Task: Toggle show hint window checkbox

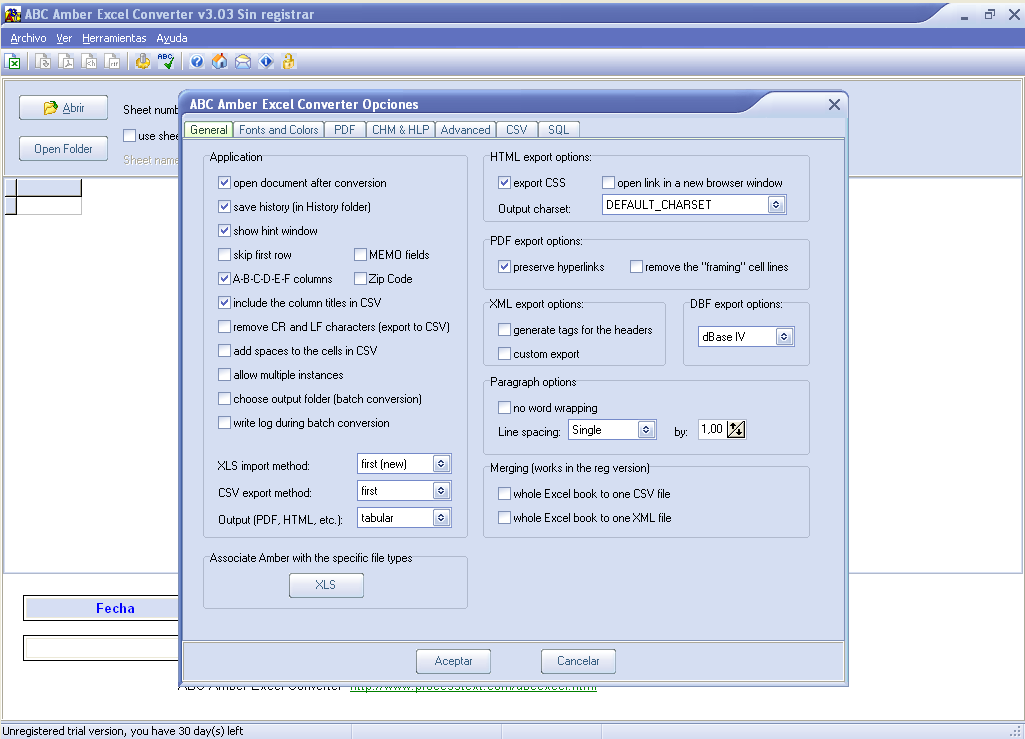Action: click(224, 231)
